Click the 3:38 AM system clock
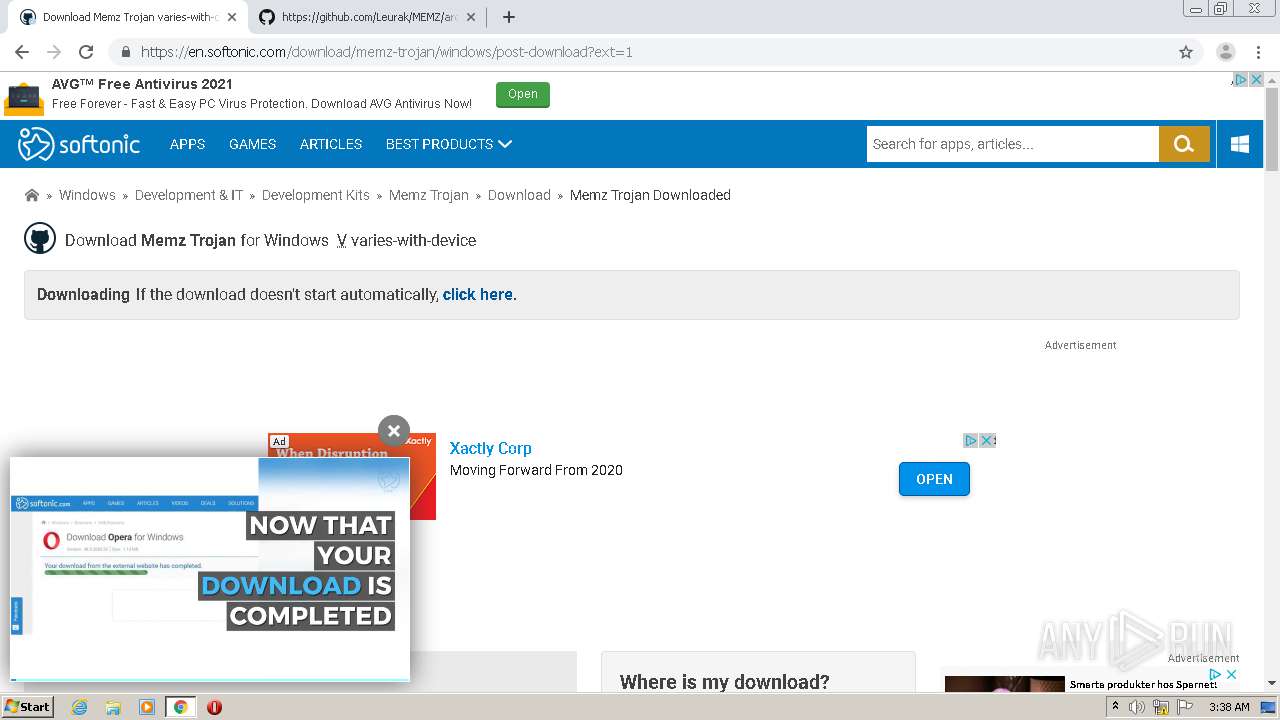 1229,707
